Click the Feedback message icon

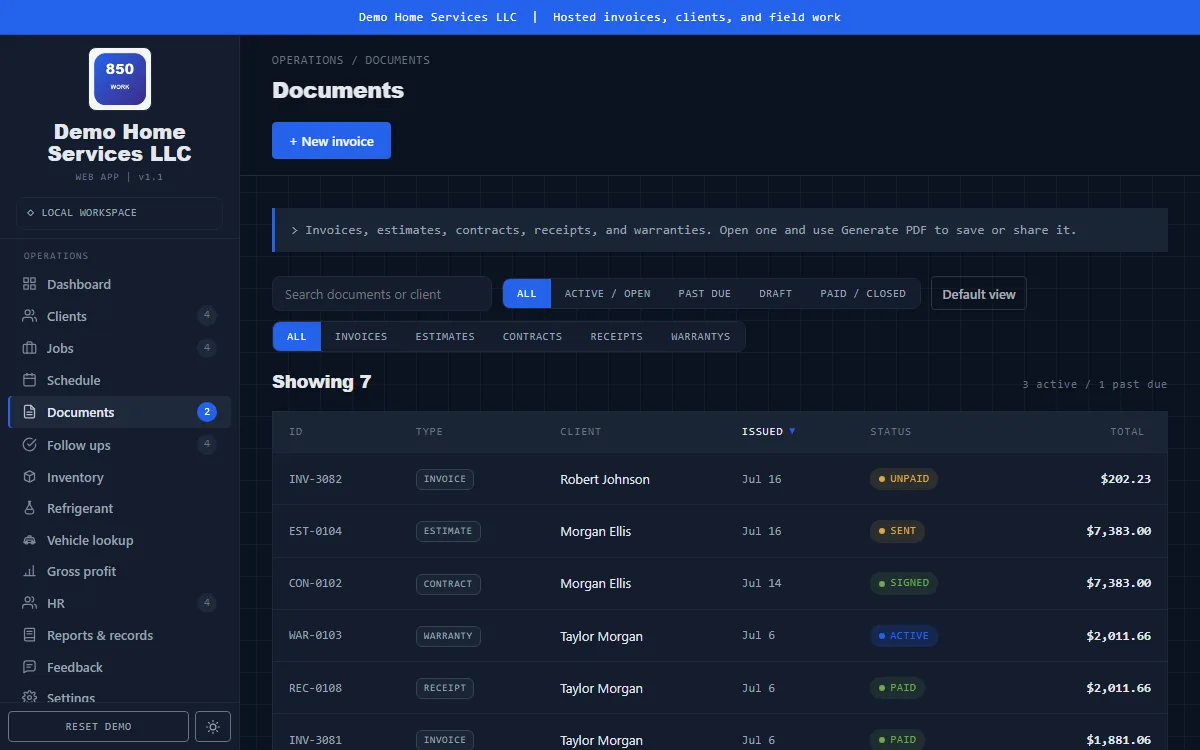coord(29,667)
